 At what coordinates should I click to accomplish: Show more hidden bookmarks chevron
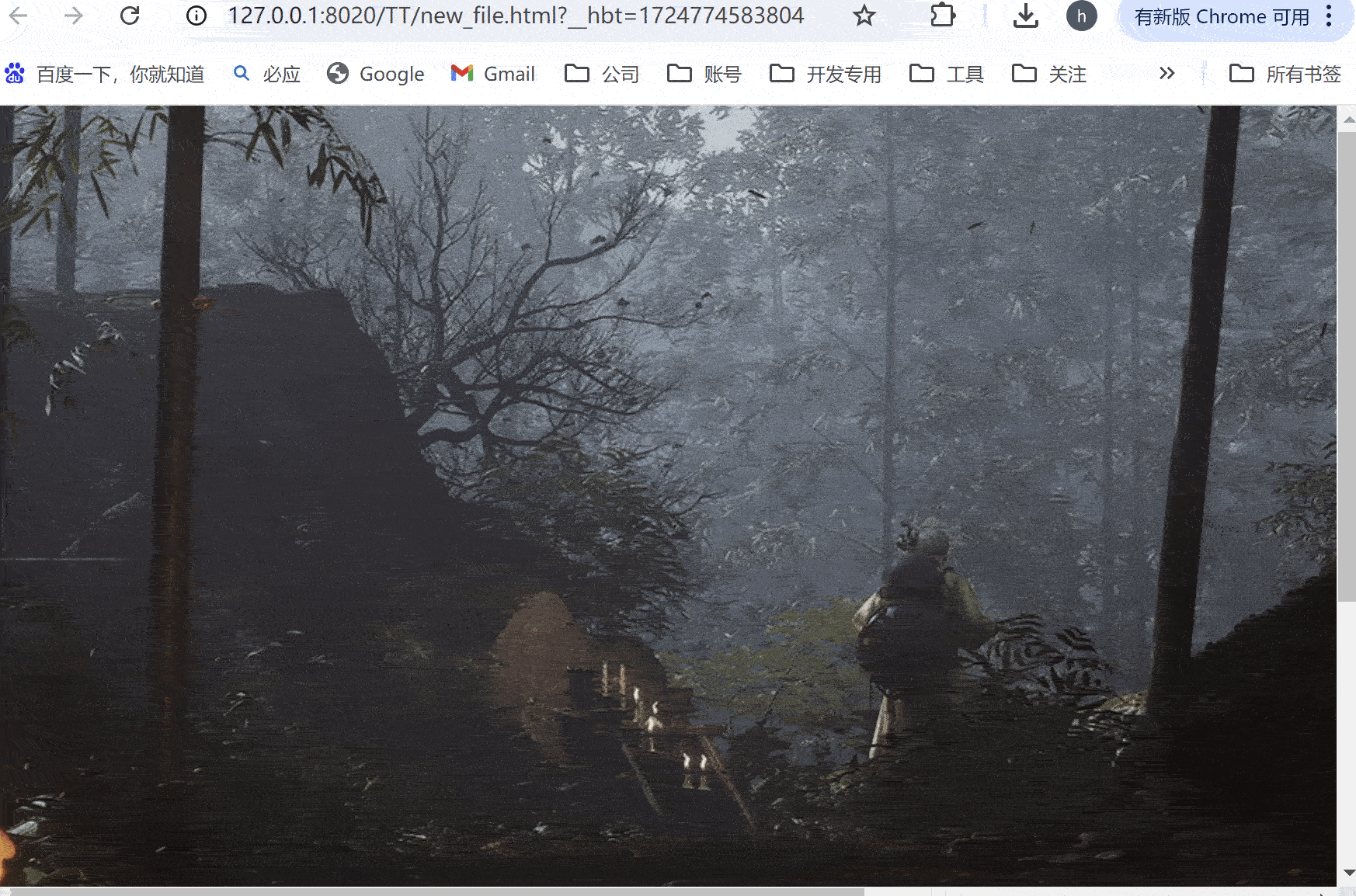click(1167, 74)
